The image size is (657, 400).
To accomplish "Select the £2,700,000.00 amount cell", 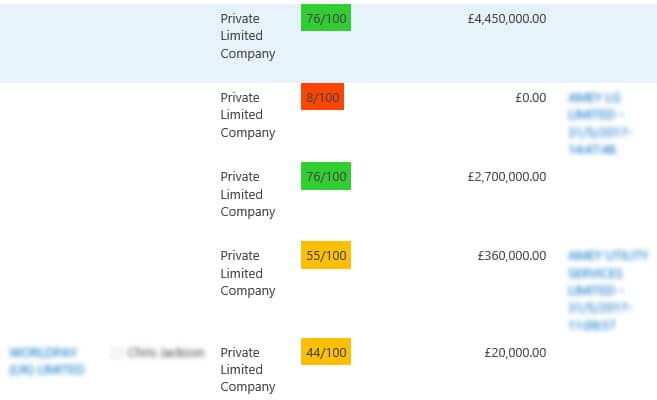I will (507, 177).
